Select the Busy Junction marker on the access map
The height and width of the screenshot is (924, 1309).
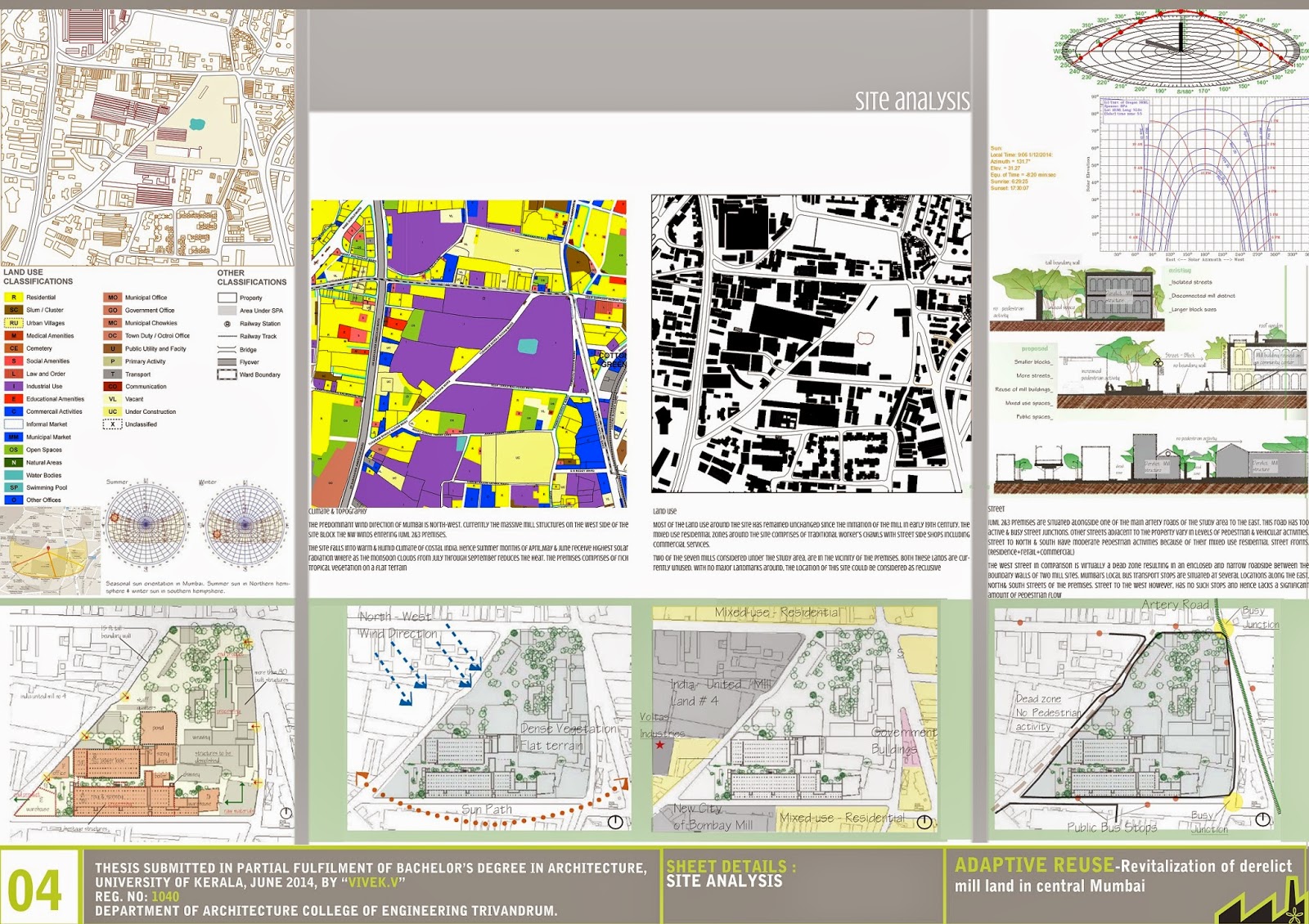click(1224, 628)
